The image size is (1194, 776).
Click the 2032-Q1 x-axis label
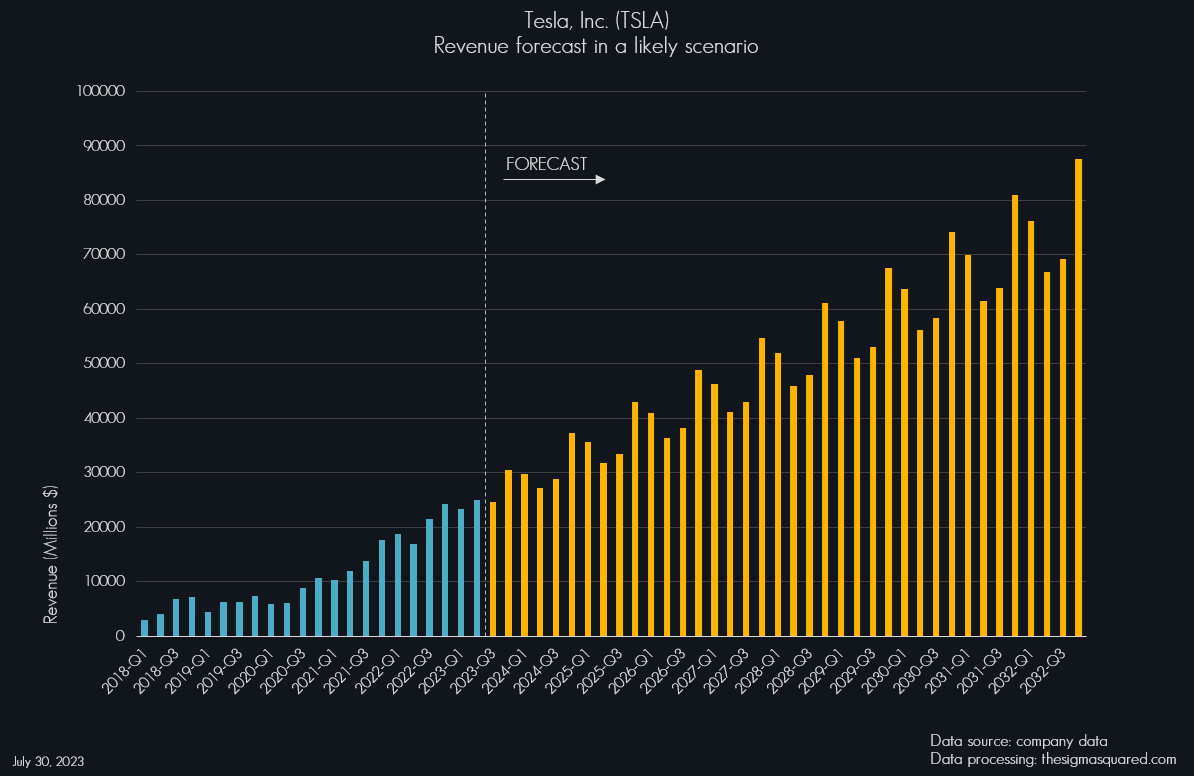click(x=1010, y=669)
